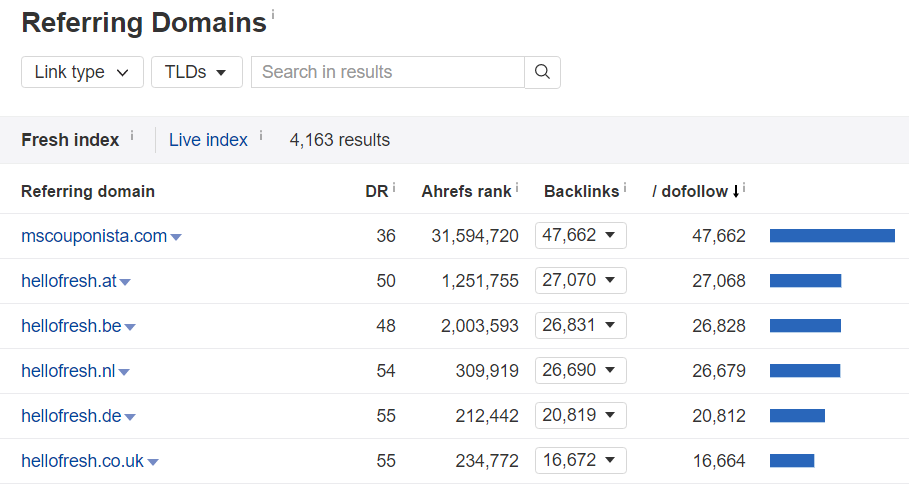Click dofollow bar for hellofresh.at
The image size is (909, 485).
805,280
